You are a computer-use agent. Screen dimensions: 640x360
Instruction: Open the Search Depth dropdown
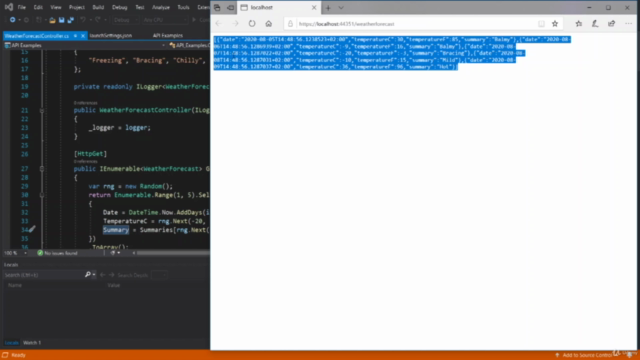159,275
